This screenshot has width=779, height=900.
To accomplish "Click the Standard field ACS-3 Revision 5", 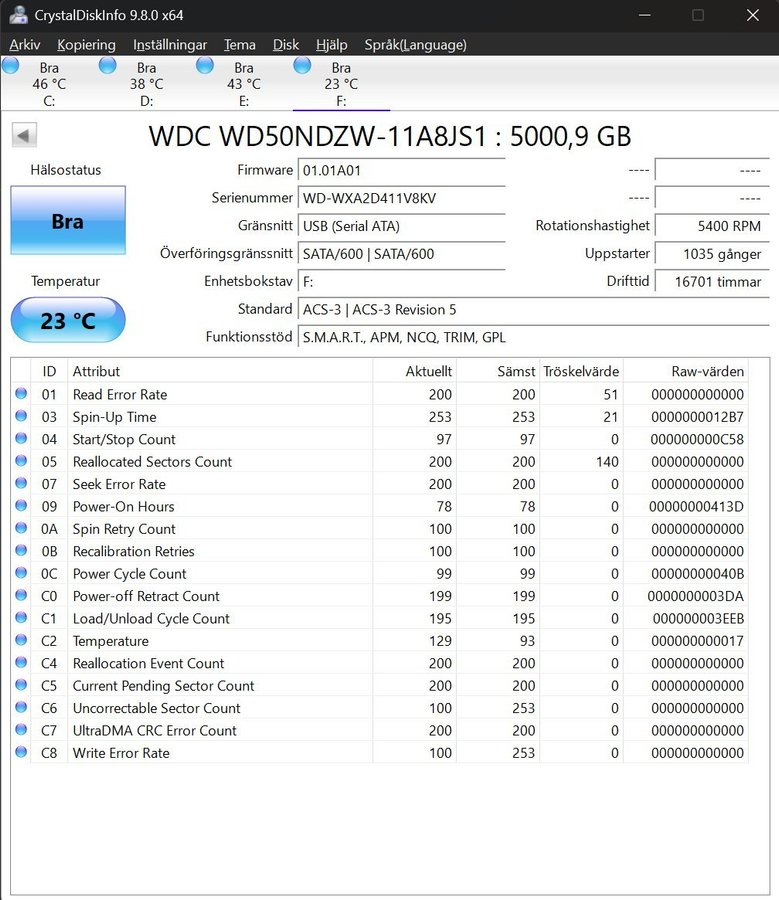I will pyautogui.click(x=533, y=309).
